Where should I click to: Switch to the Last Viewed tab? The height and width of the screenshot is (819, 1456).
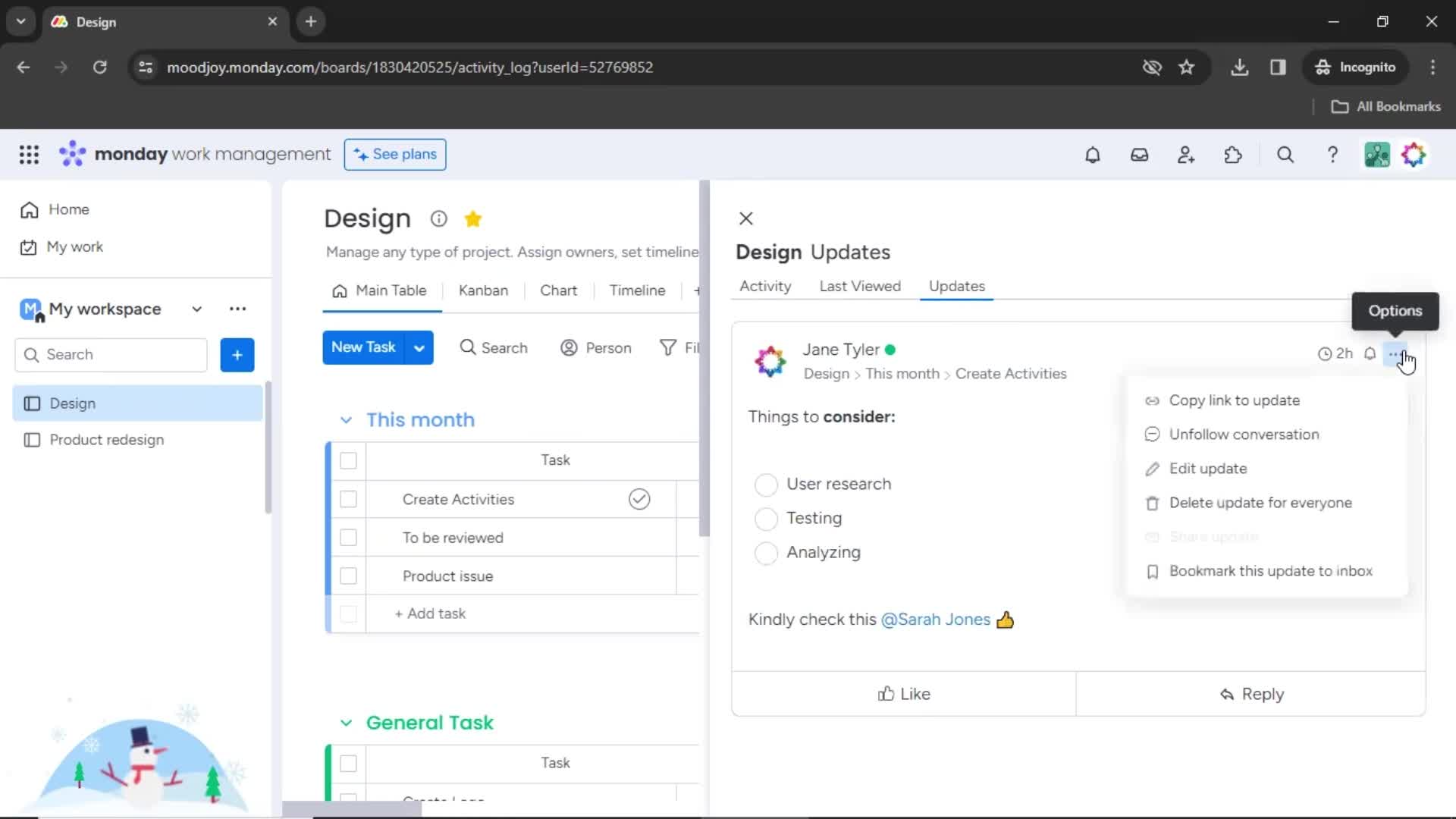point(860,286)
